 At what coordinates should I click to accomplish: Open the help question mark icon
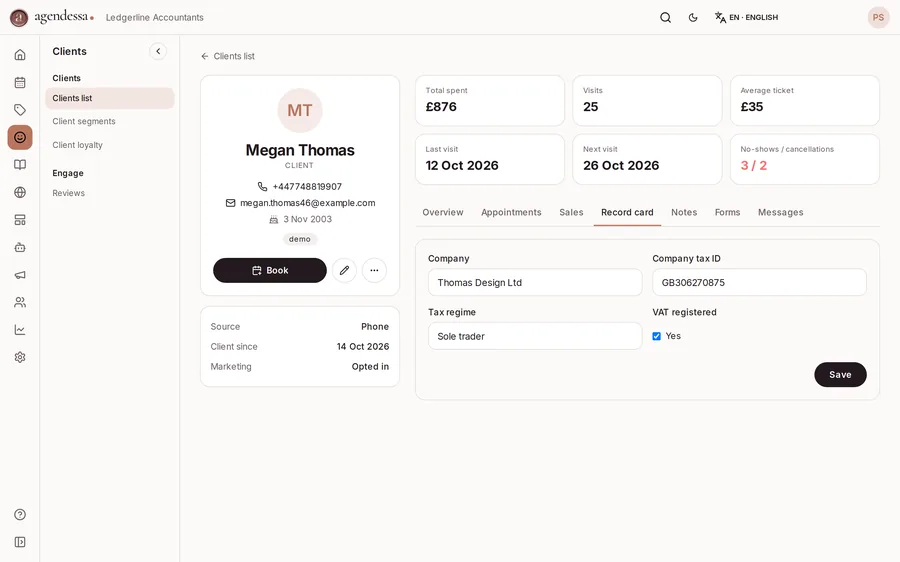(x=20, y=514)
